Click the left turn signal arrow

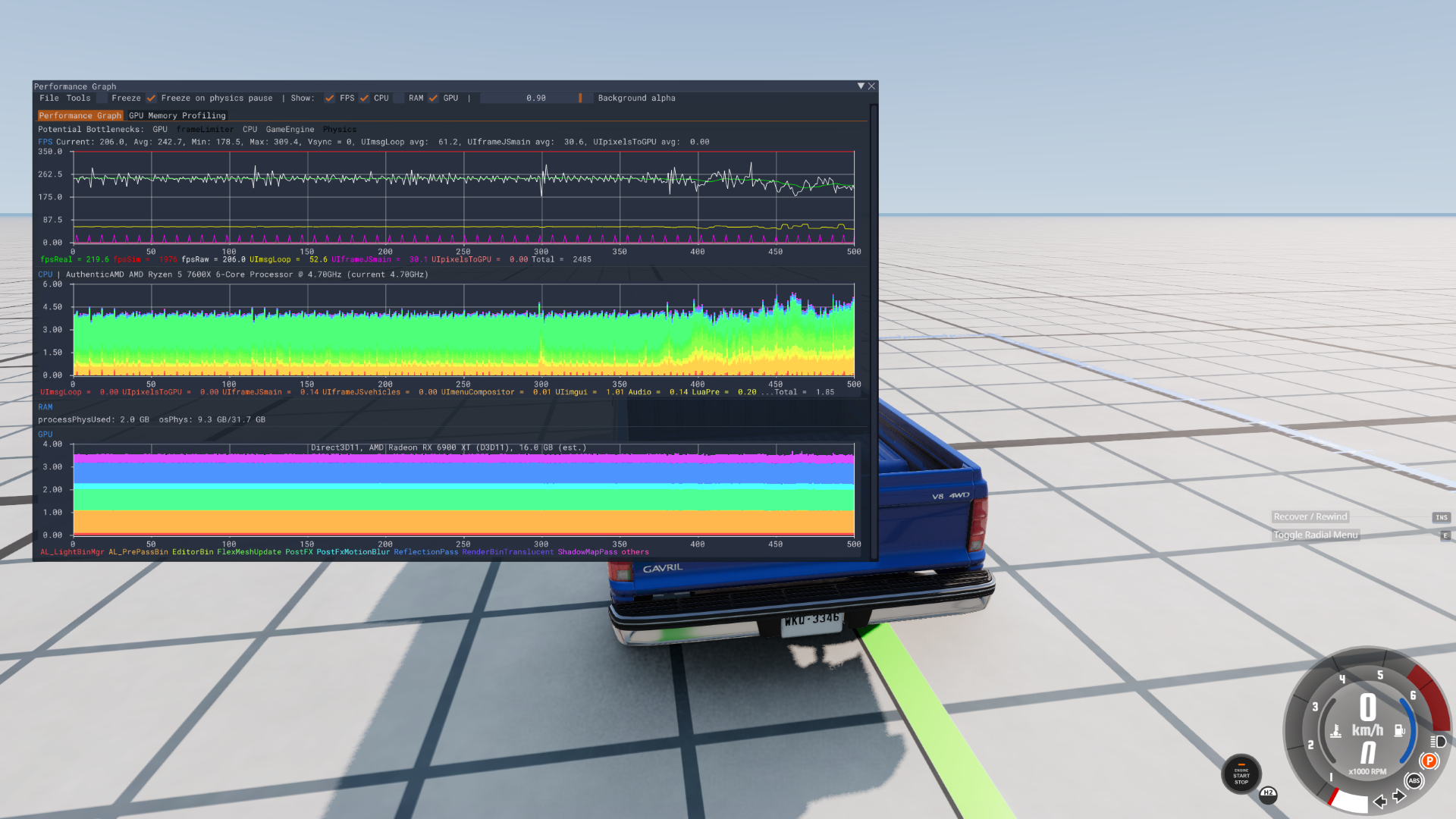pos(1380,801)
